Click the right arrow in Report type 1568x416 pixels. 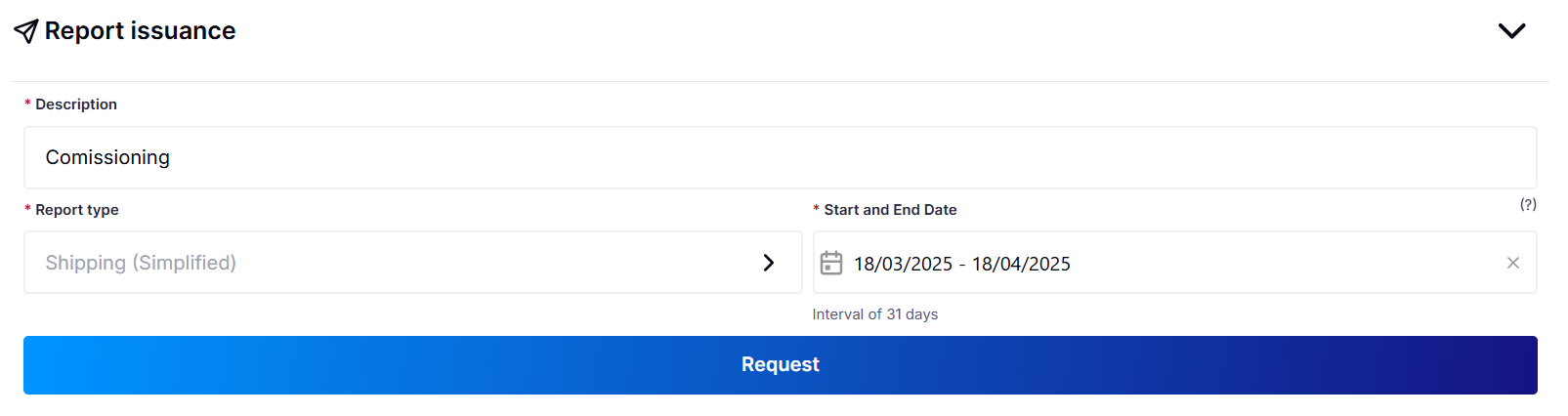(769, 263)
